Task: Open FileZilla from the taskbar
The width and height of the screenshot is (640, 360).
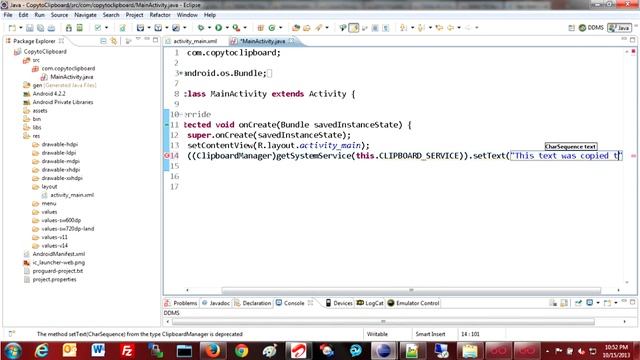Action: click(127, 351)
